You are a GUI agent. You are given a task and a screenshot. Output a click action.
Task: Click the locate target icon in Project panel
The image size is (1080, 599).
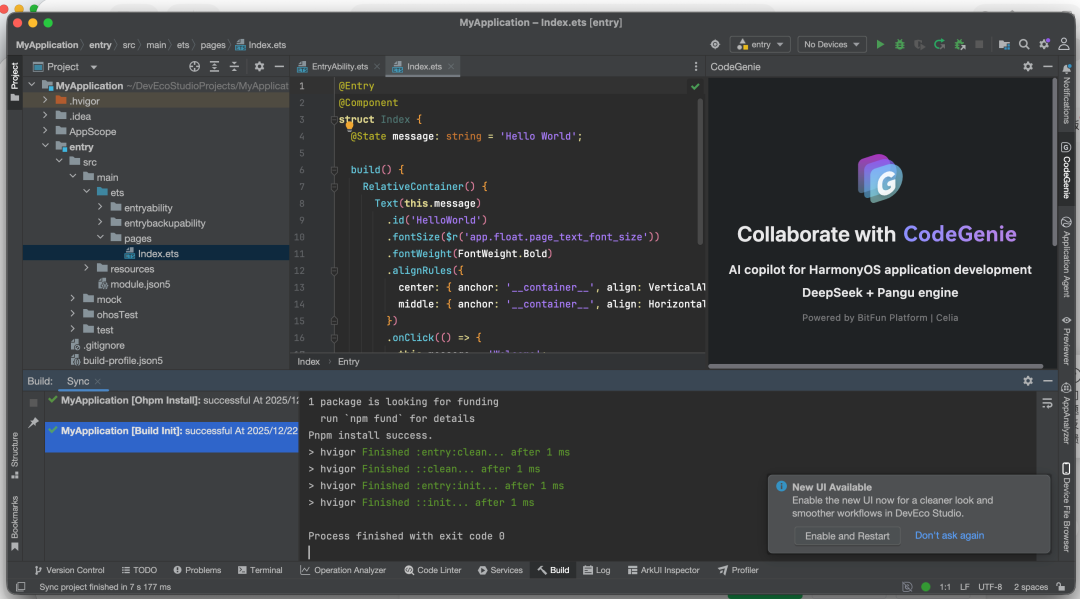pyautogui.click(x=195, y=67)
